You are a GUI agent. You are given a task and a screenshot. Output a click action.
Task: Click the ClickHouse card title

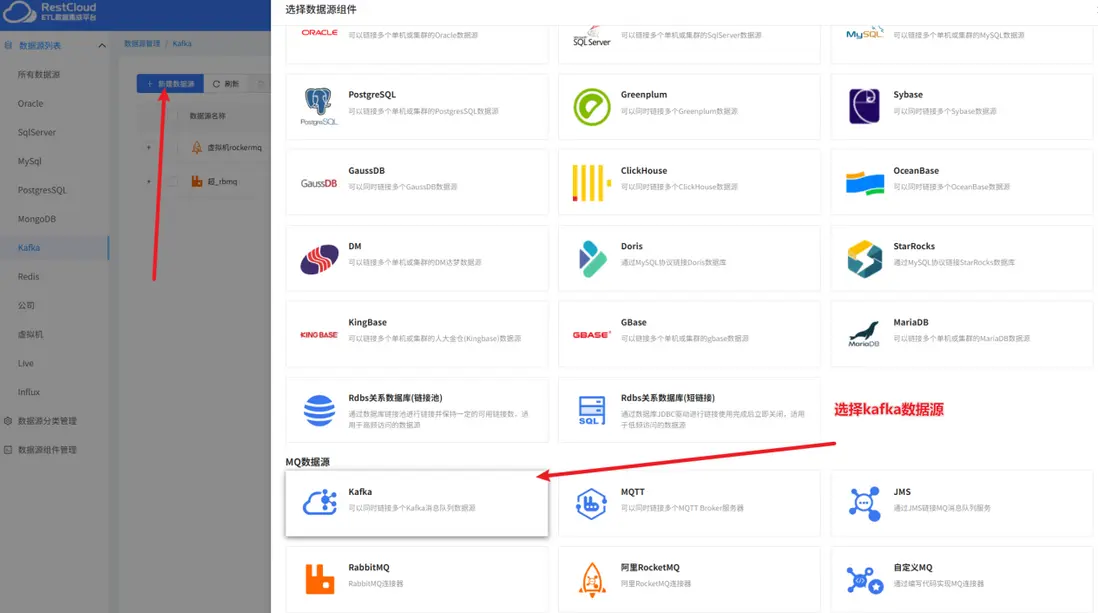[644, 170]
